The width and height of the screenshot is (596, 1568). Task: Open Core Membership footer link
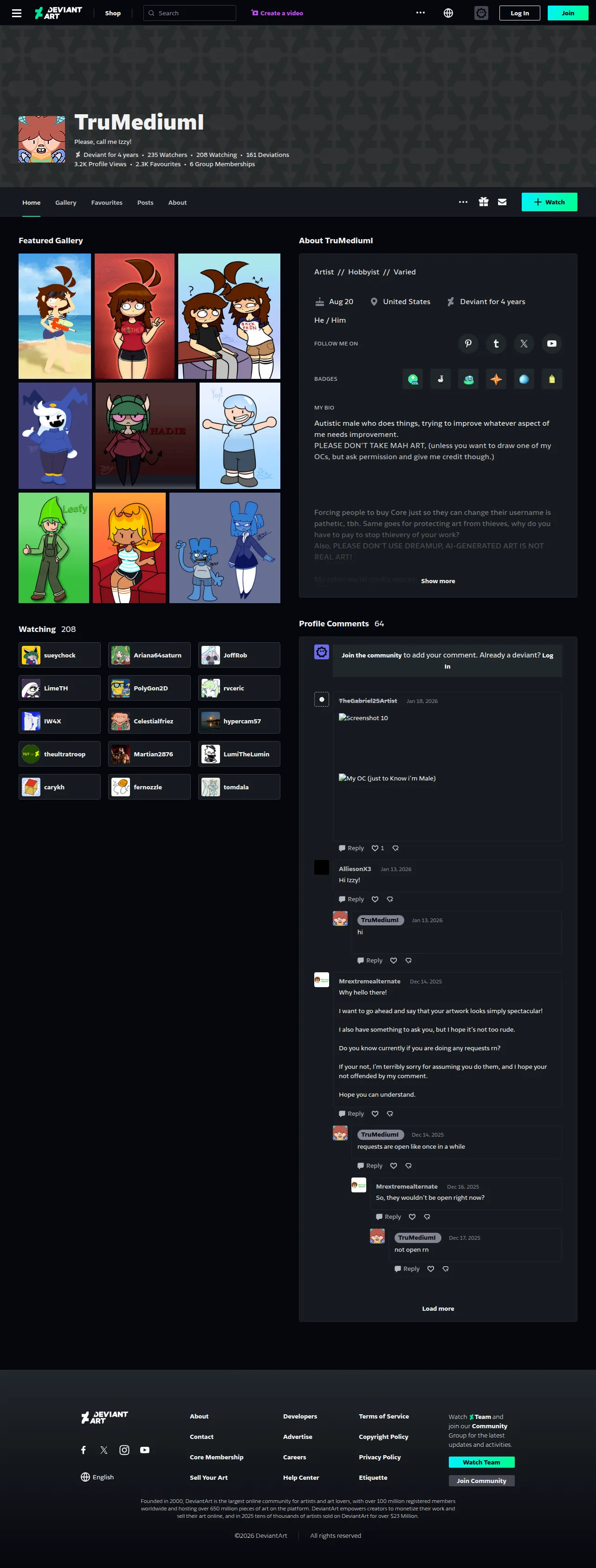pos(216,1457)
